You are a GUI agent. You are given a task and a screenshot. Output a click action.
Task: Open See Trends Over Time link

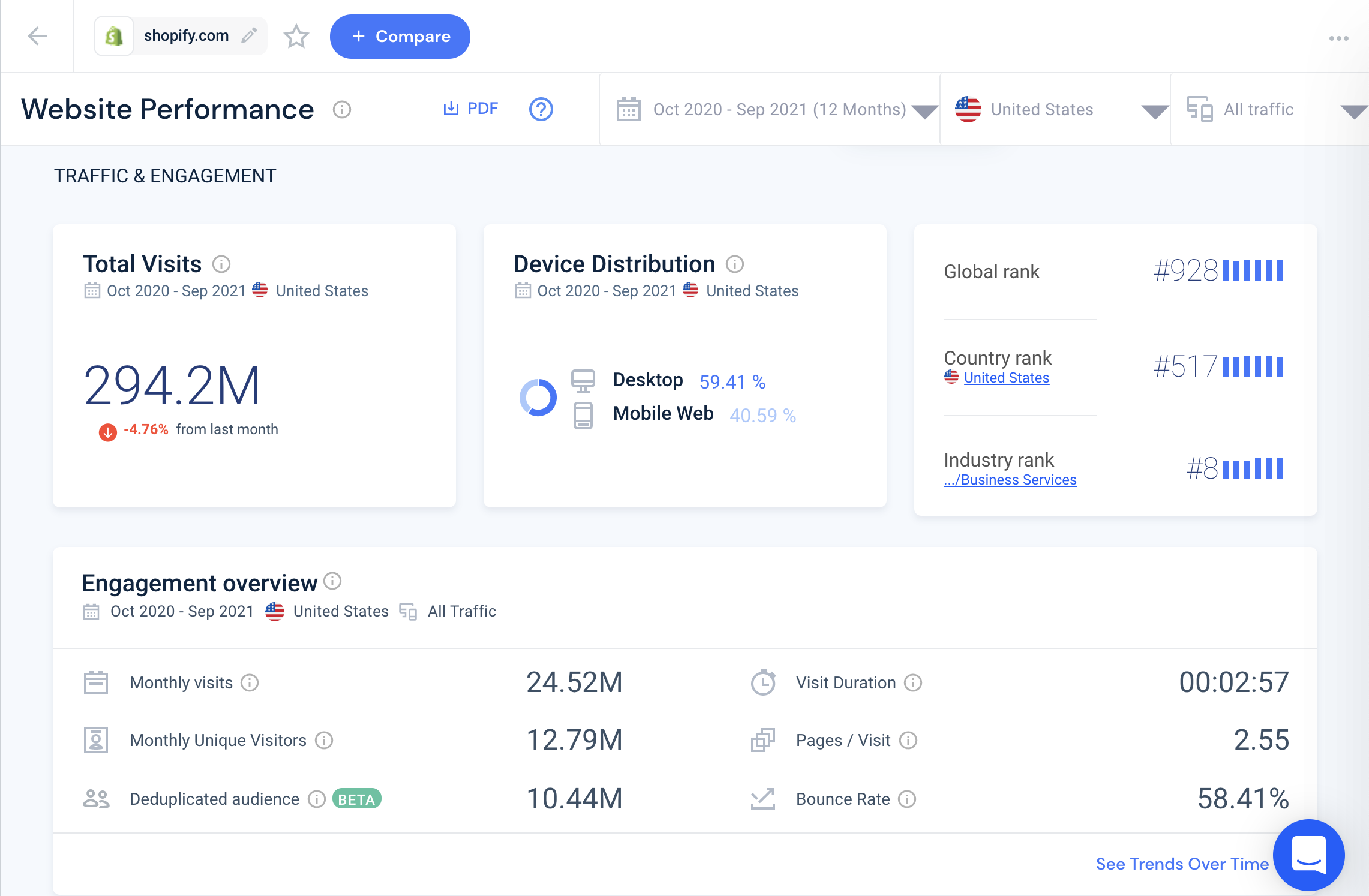1182,864
